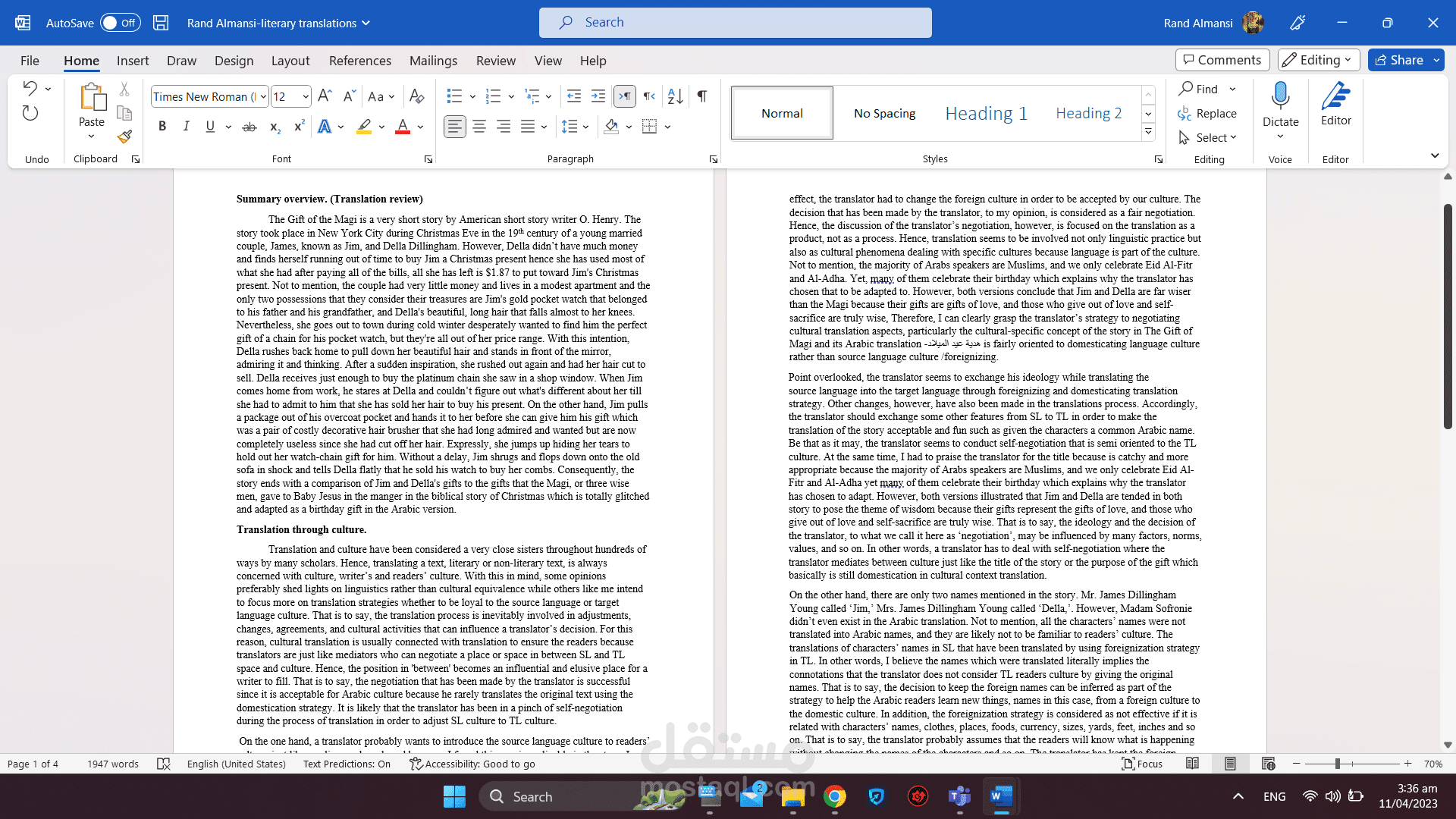The image size is (1456, 819).
Task: Toggle show paragraph marks pilcrow
Action: pos(702,96)
